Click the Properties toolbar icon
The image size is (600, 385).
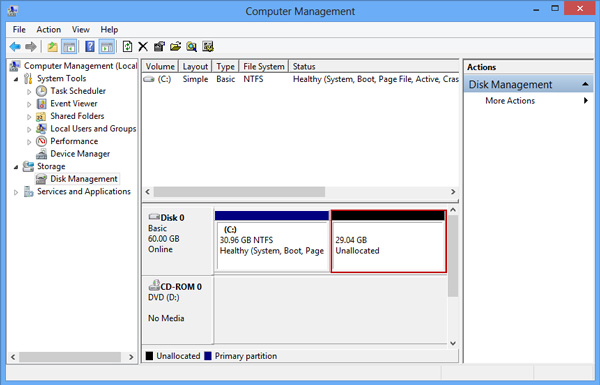pos(159,47)
